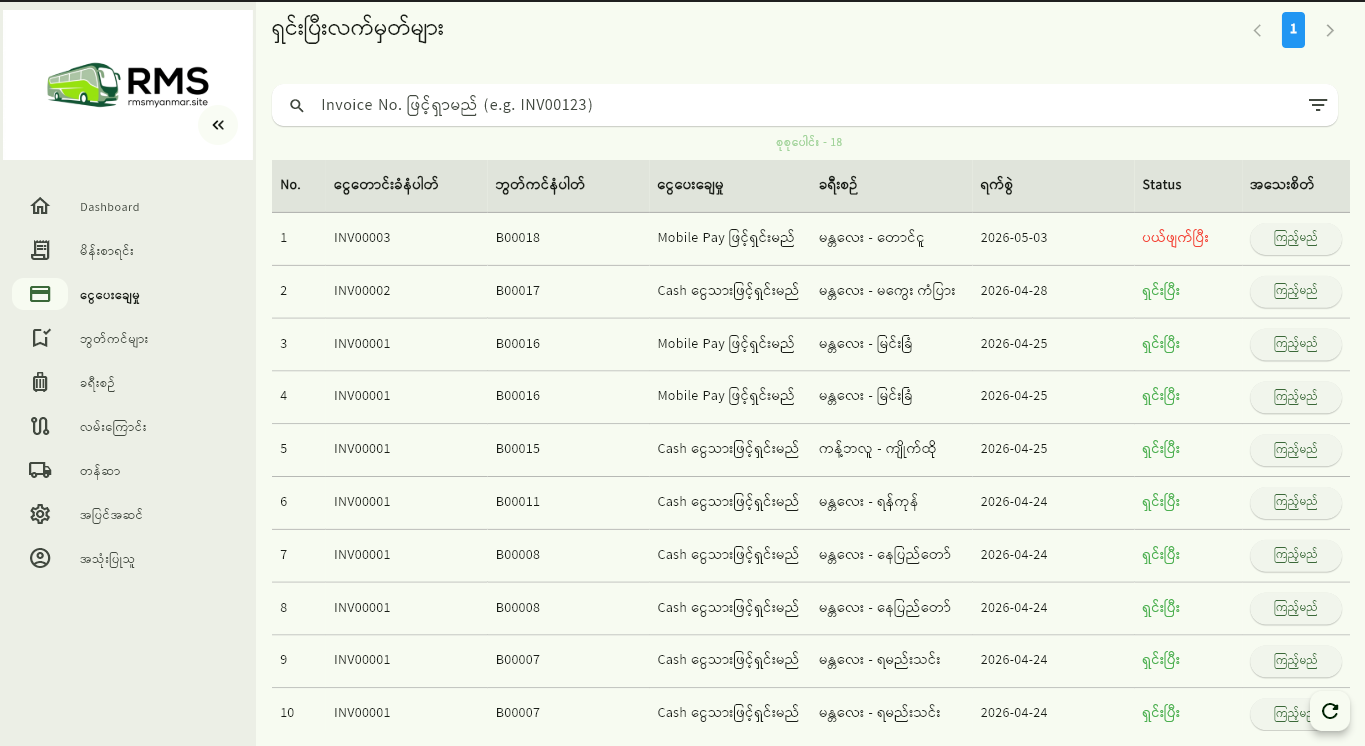1365x746 pixels.
Task: Click the RMS bus logo
Action: tap(128, 85)
